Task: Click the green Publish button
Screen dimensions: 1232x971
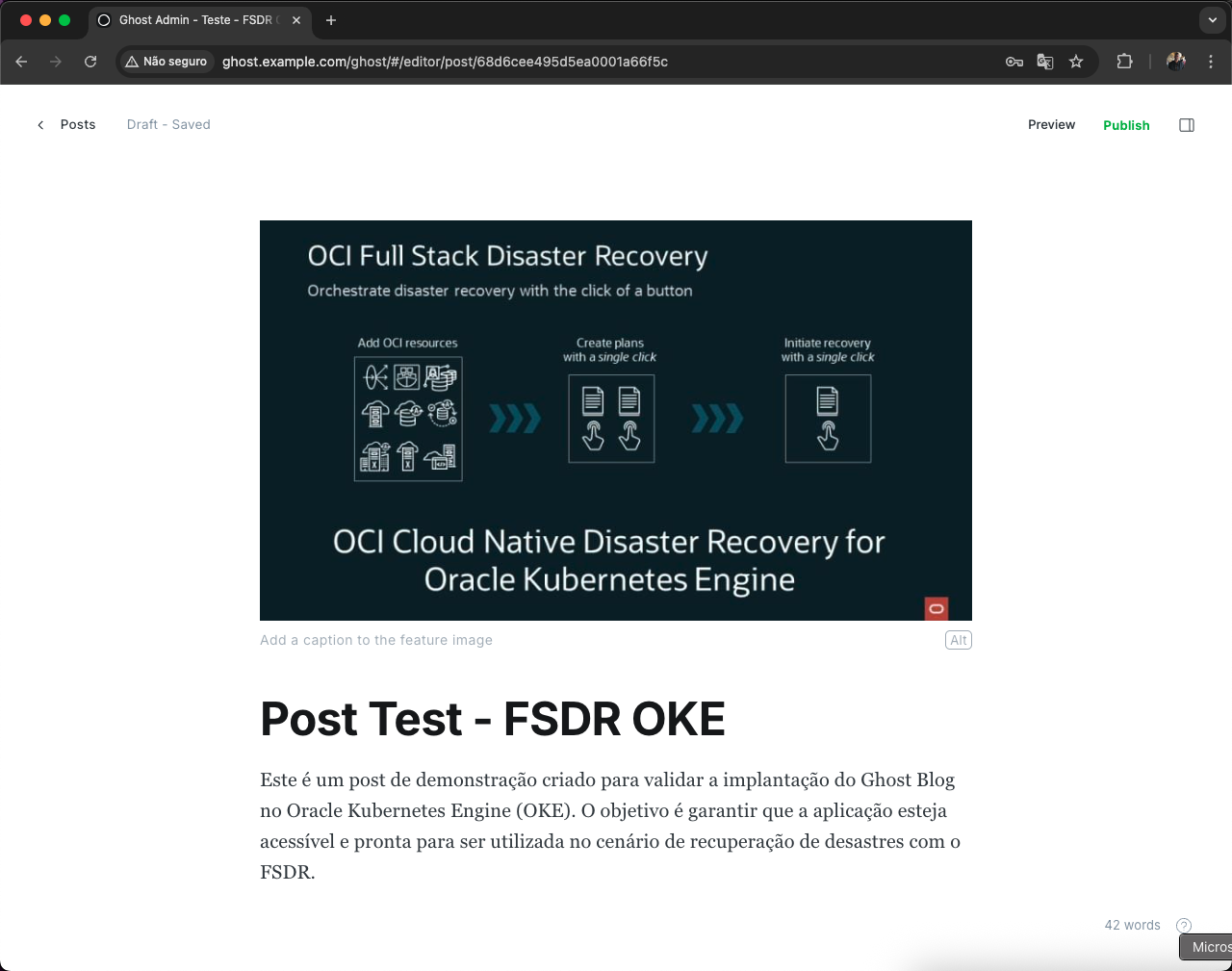Action: [1126, 125]
